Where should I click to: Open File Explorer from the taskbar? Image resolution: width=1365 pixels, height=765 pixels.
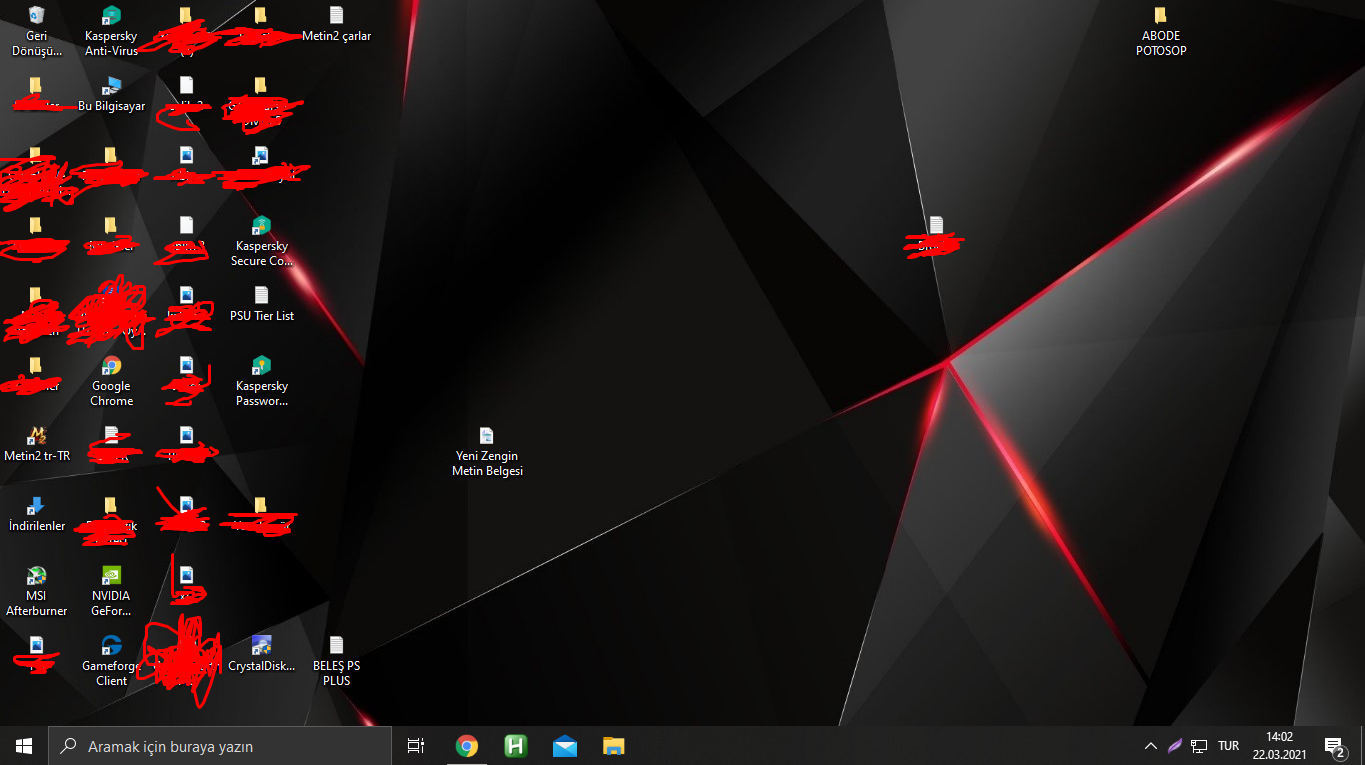[613, 746]
